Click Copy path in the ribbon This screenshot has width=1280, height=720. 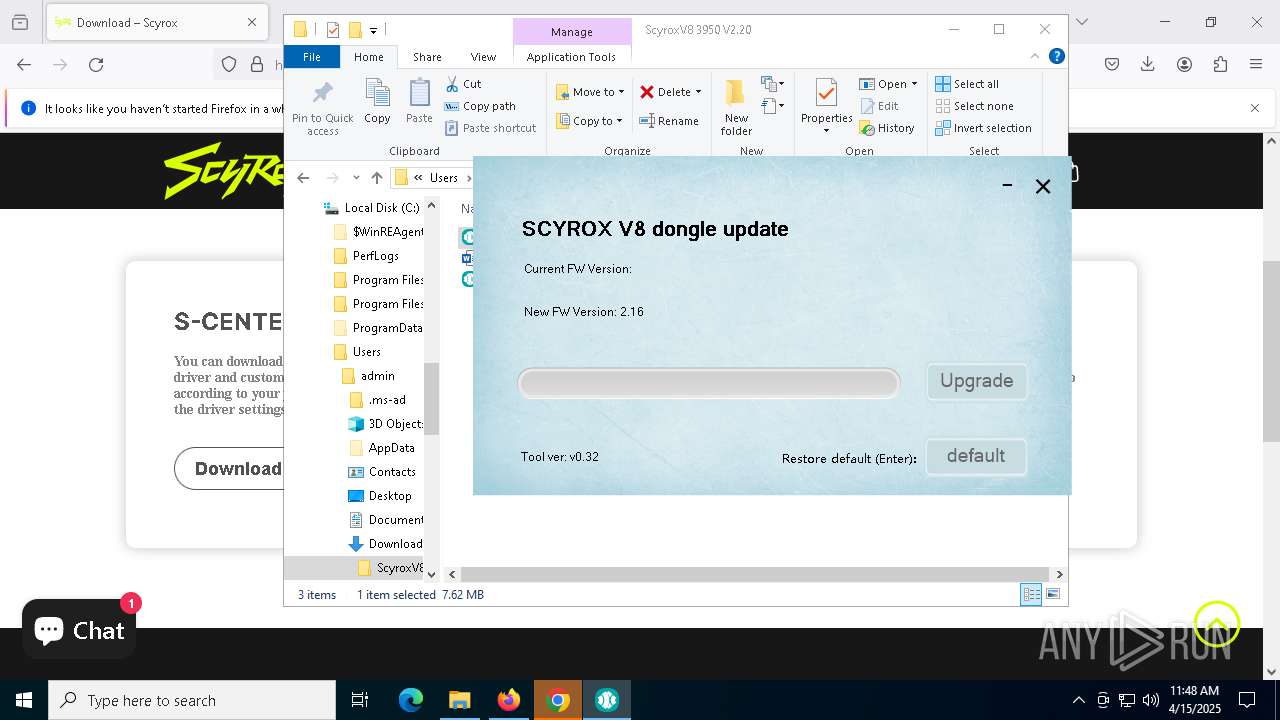(x=480, y=106)
